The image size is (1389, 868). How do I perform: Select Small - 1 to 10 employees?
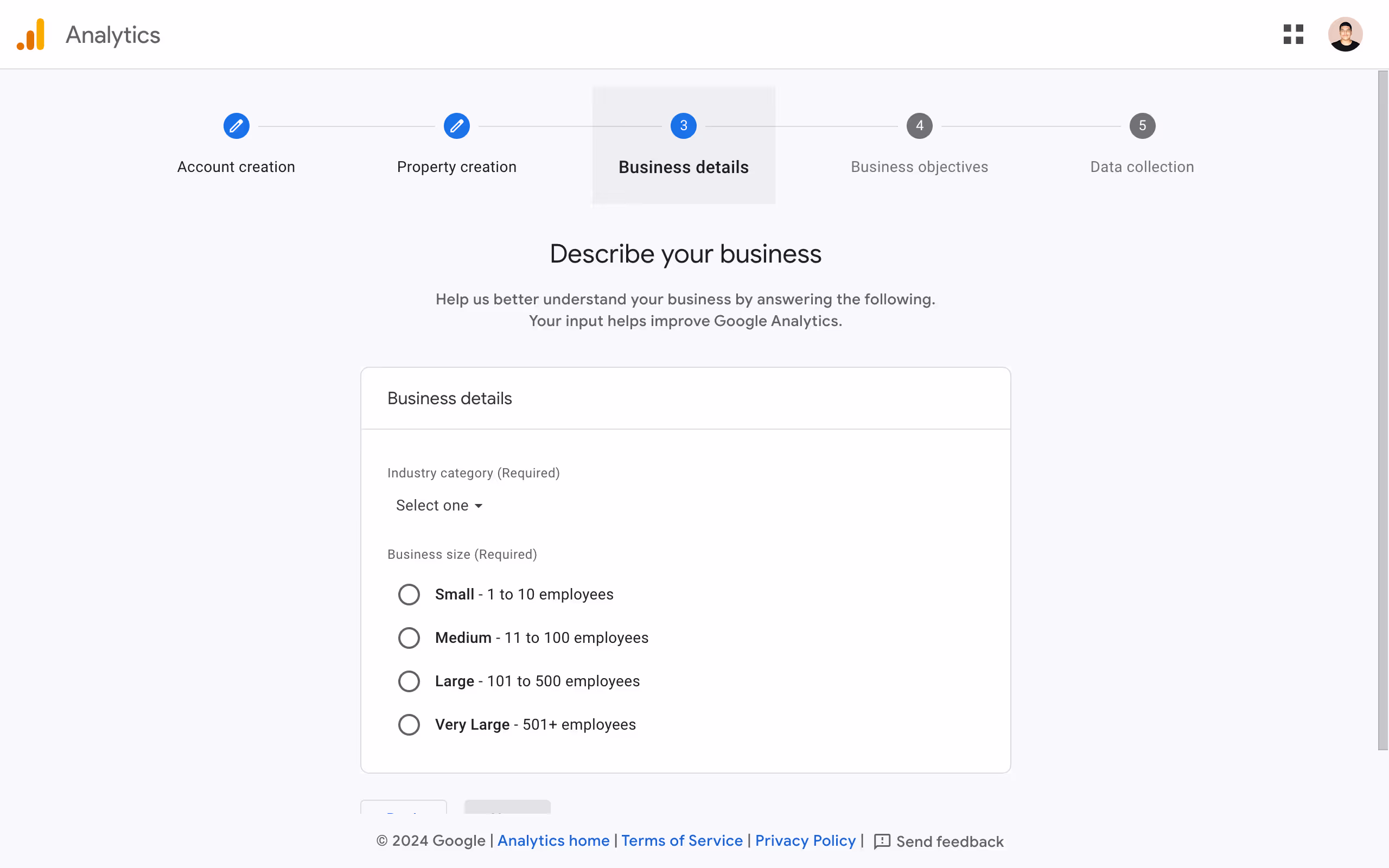pyautogui.click(x=409, y=594)
